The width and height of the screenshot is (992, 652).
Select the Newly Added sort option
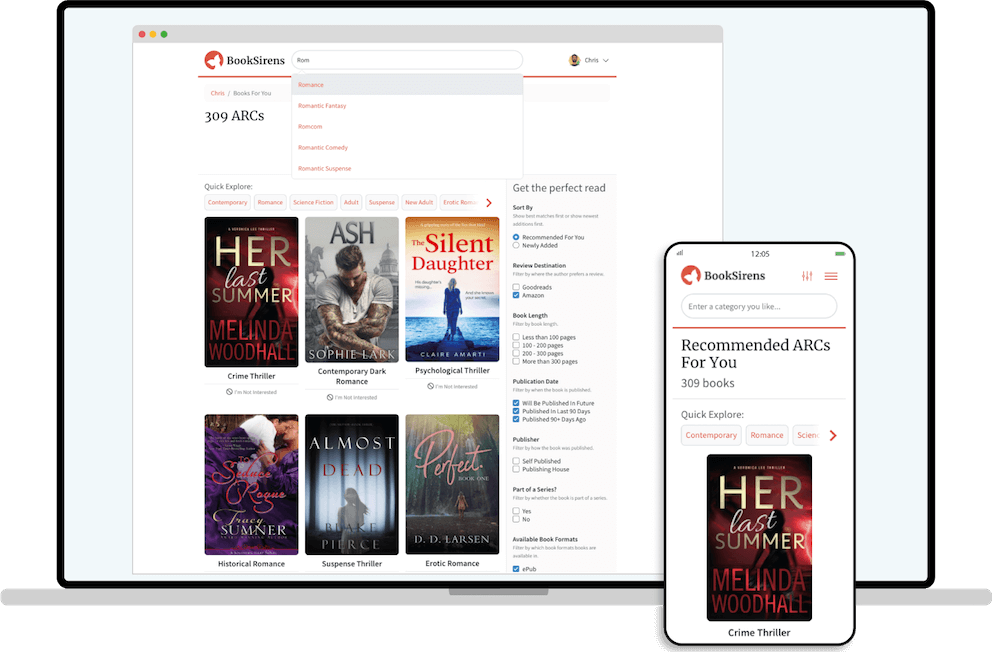514,244
